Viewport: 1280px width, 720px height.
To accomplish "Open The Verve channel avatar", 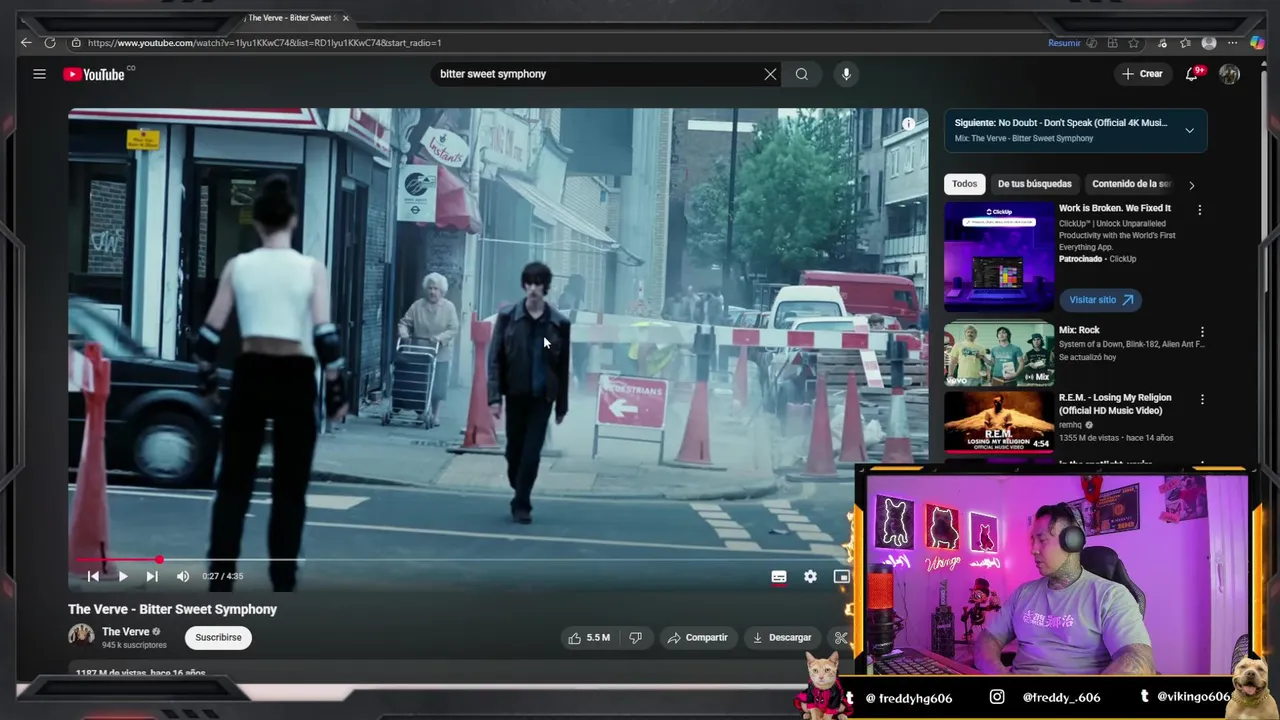I will [81, 636].
